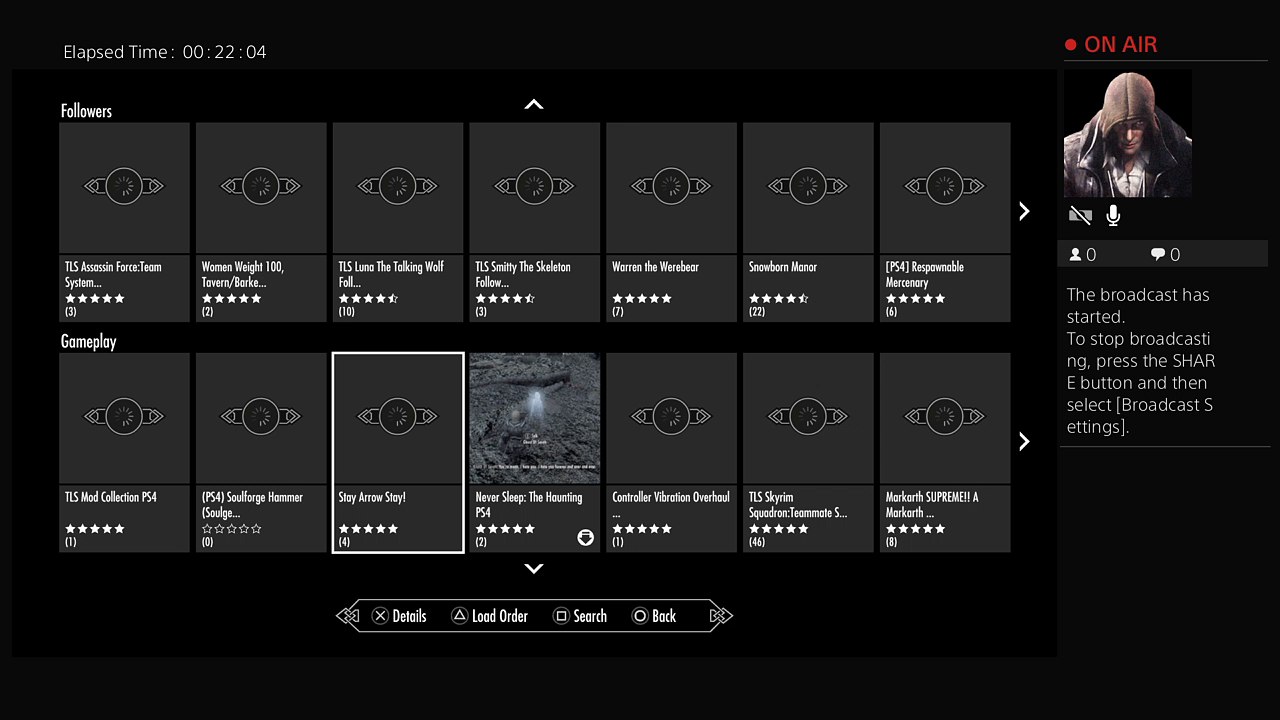Click the (10) rating count on Luna mod

[348, 312]
